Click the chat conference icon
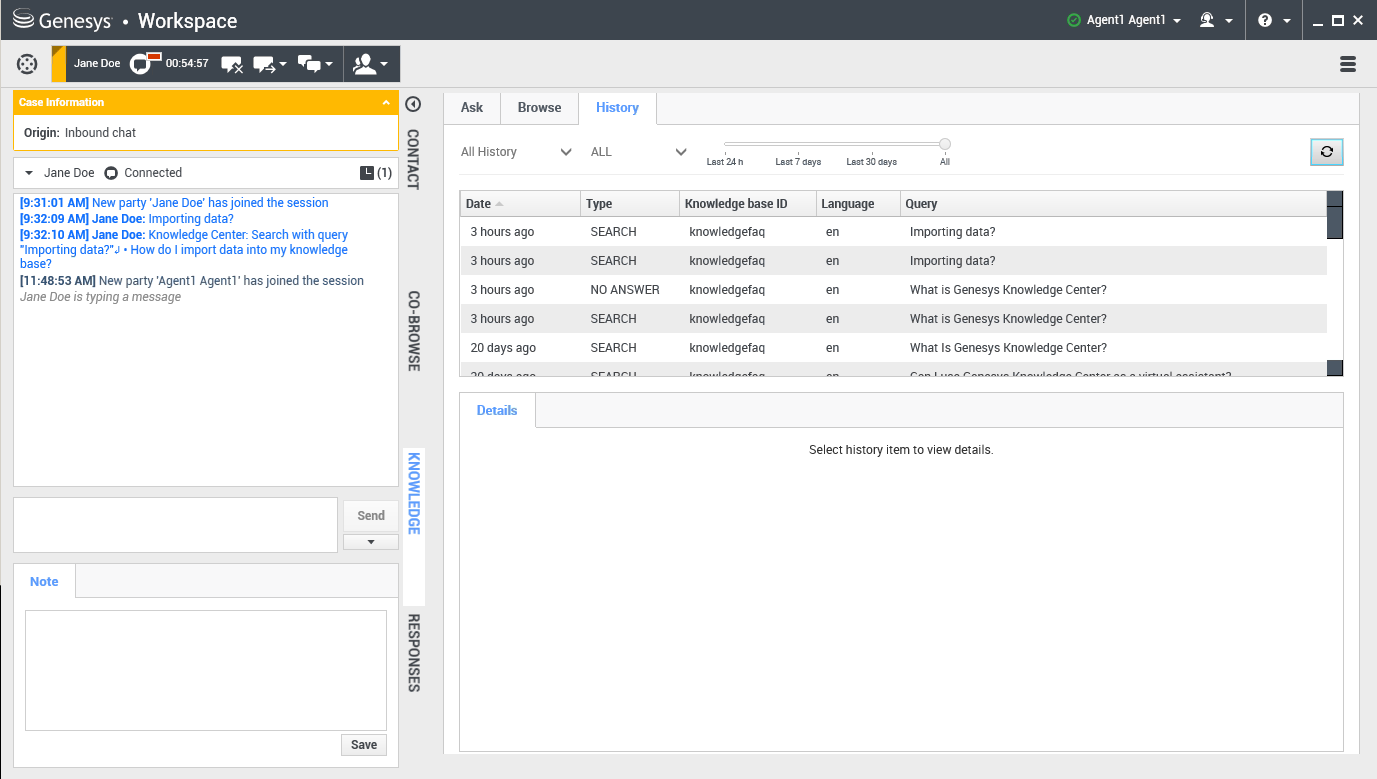 click(x=310, y=64)
